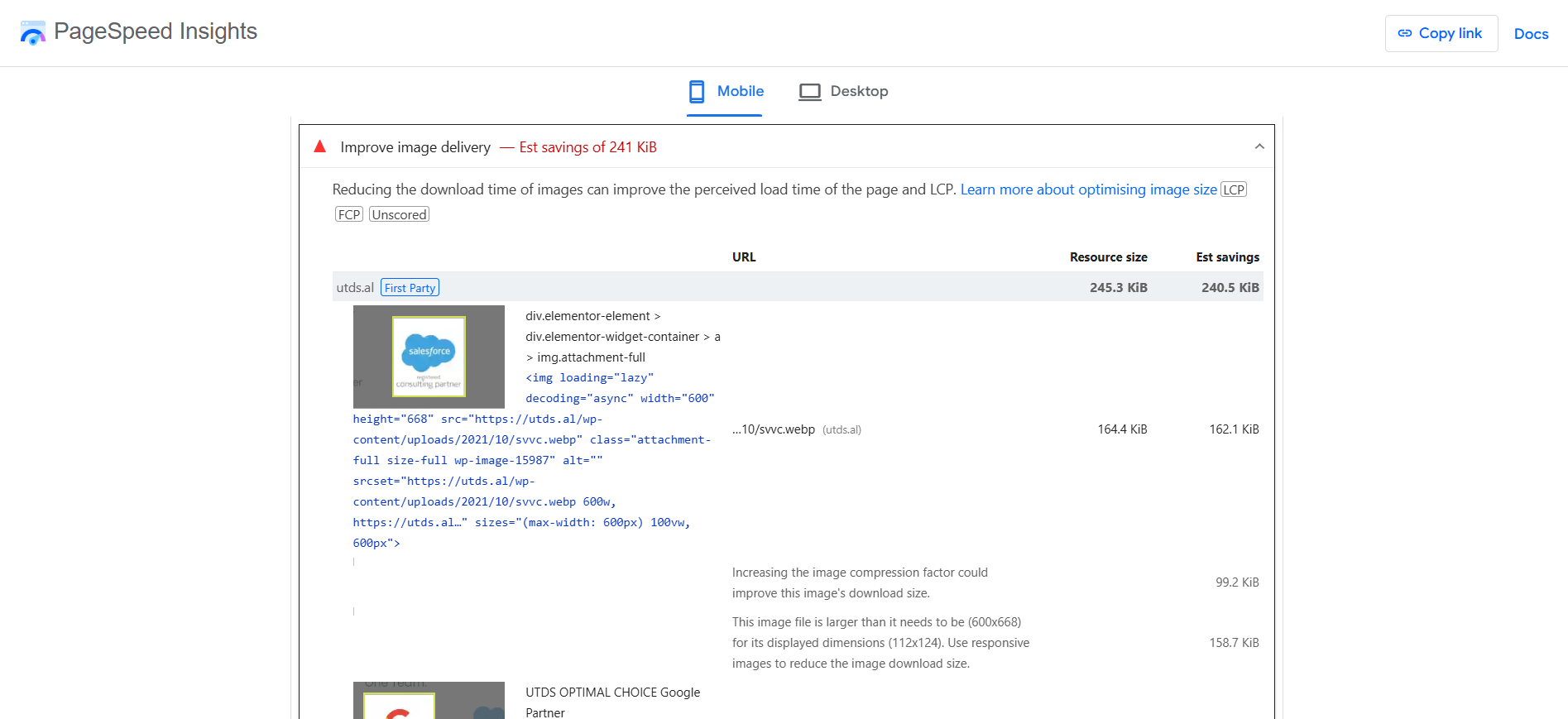Click the URL column header
The width and height of the screenshot is (1568, 719).
click(x=744, y=257)
